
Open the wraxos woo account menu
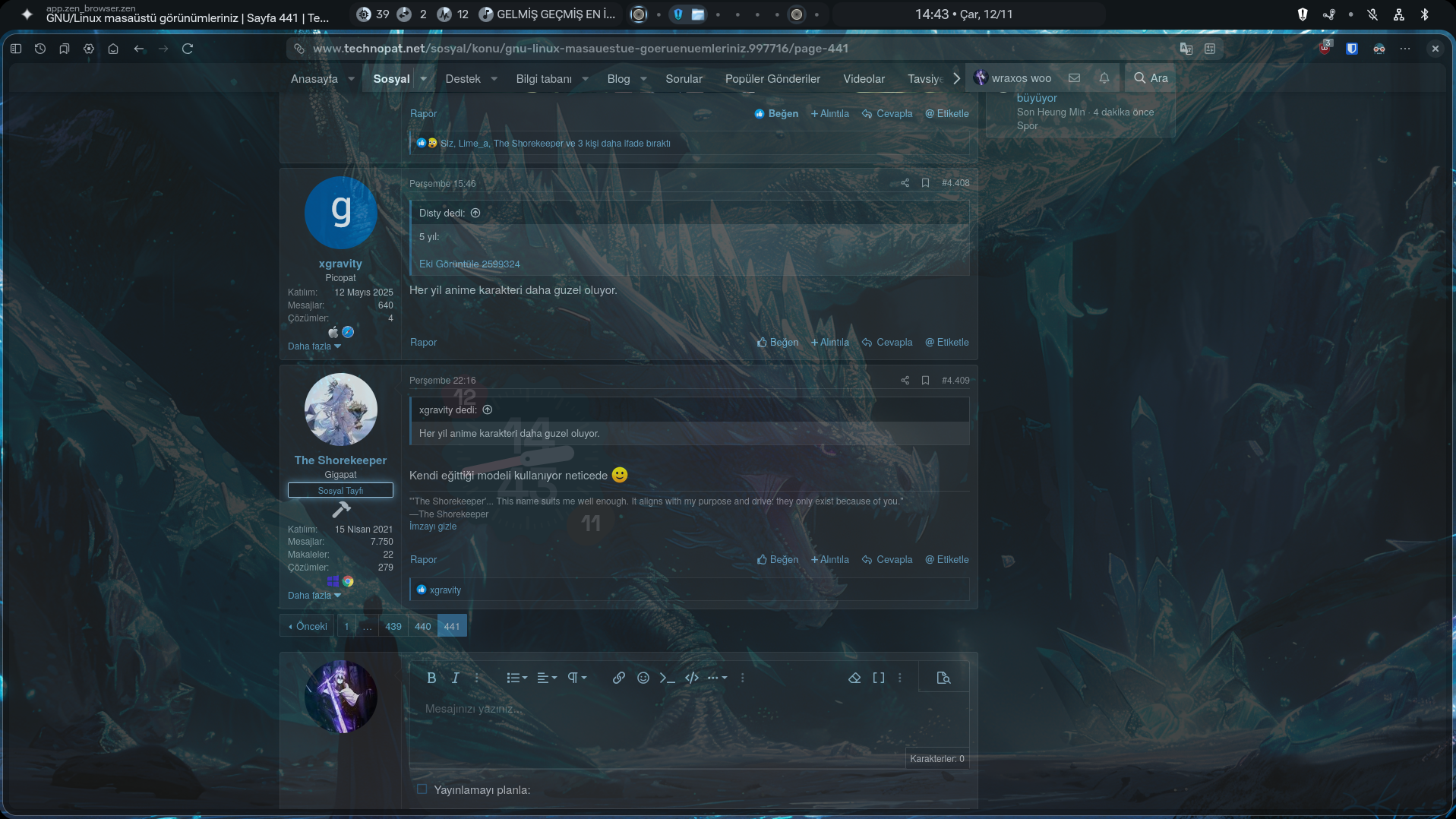coord(1012,78)
